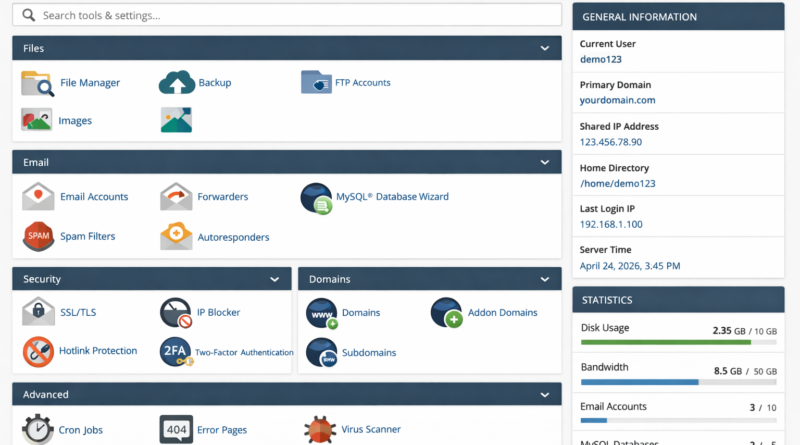Click the Images icon in Files
The height and width of the screenshot is (445, 800).
(x=36, y=120)
